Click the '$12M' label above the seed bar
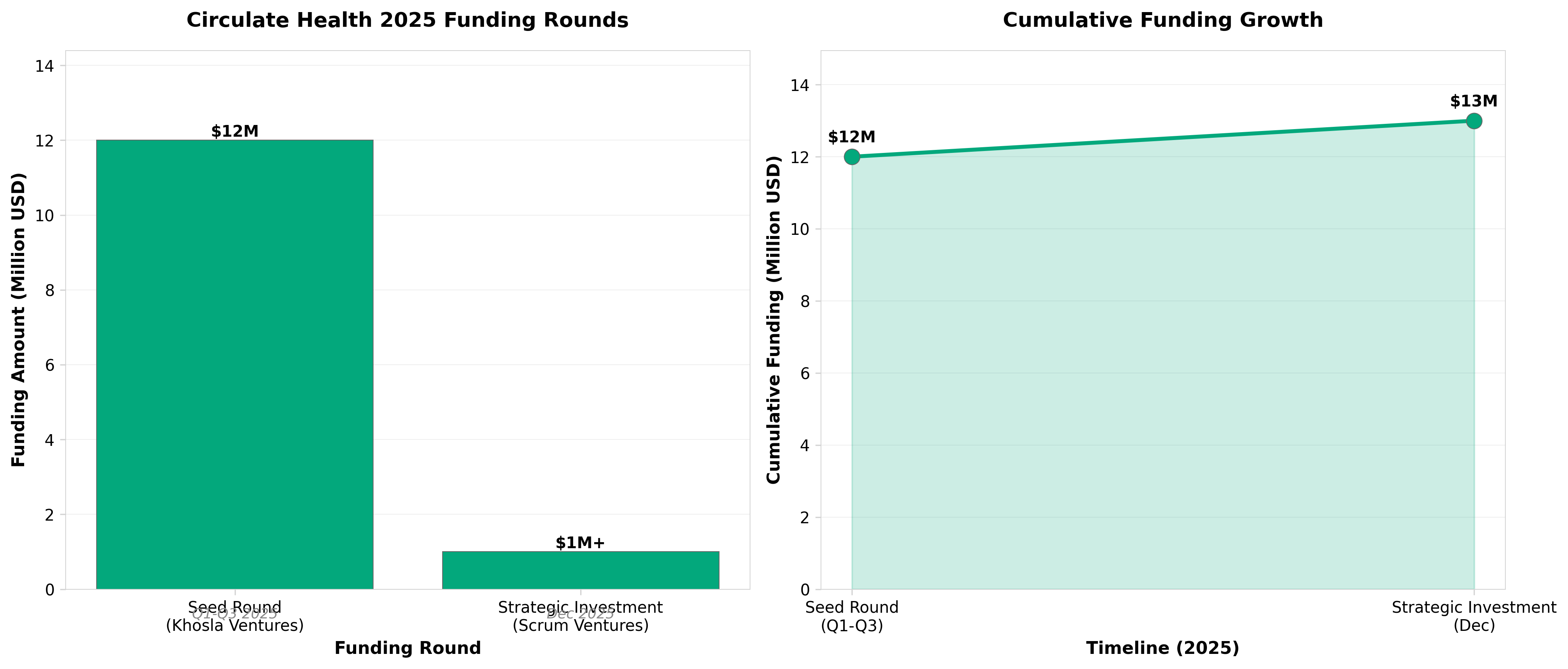Image resolution: width=1568 pixels, height=669 pixels. (234, 131)
